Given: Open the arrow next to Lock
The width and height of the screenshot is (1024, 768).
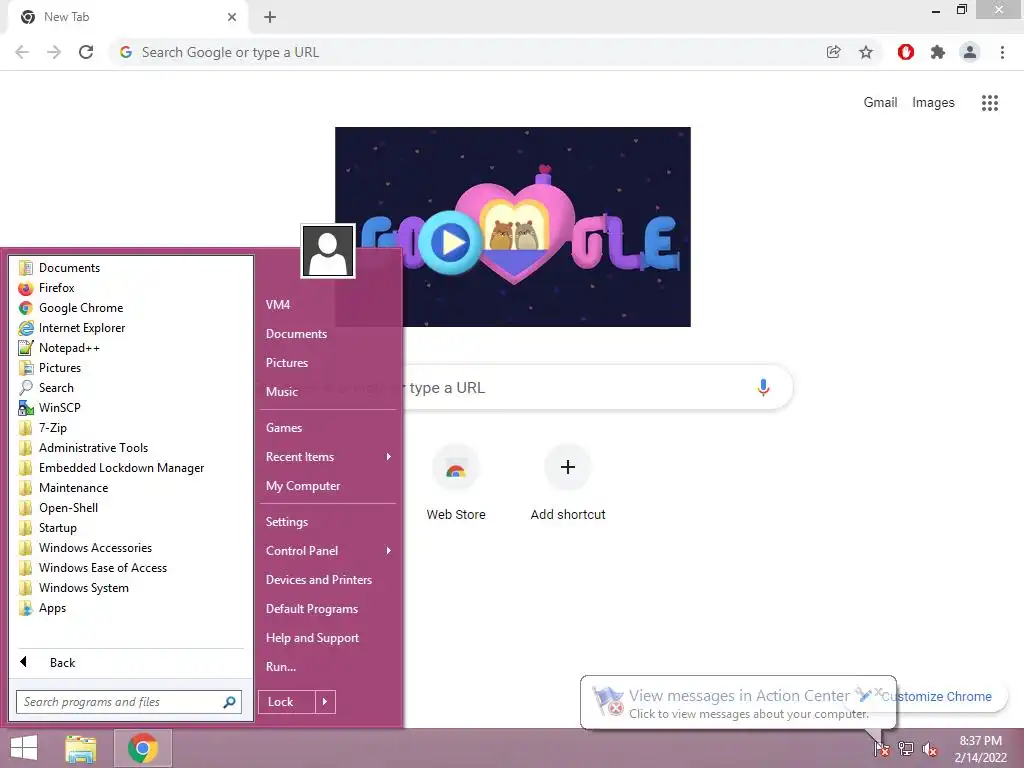Looking at the screenshot, I should (x=325, y=702).
